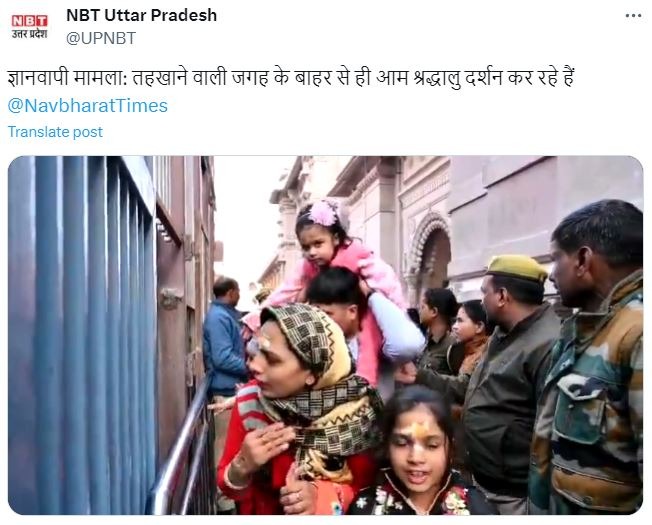Screen dimensions: 652x525
Task: Click the blue metal barricade in photo
Action: click(83, 335)
